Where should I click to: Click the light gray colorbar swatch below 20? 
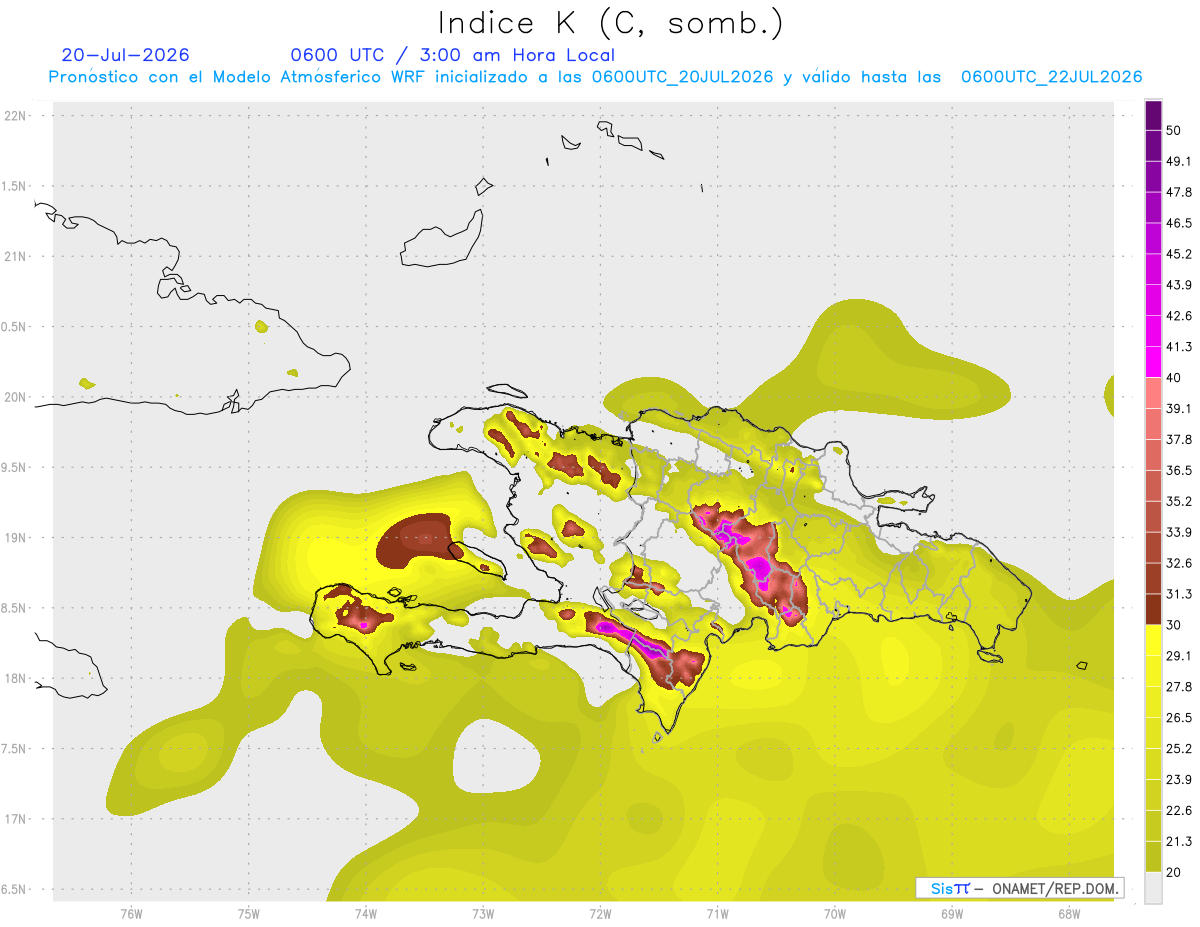tap(1153, 887)
